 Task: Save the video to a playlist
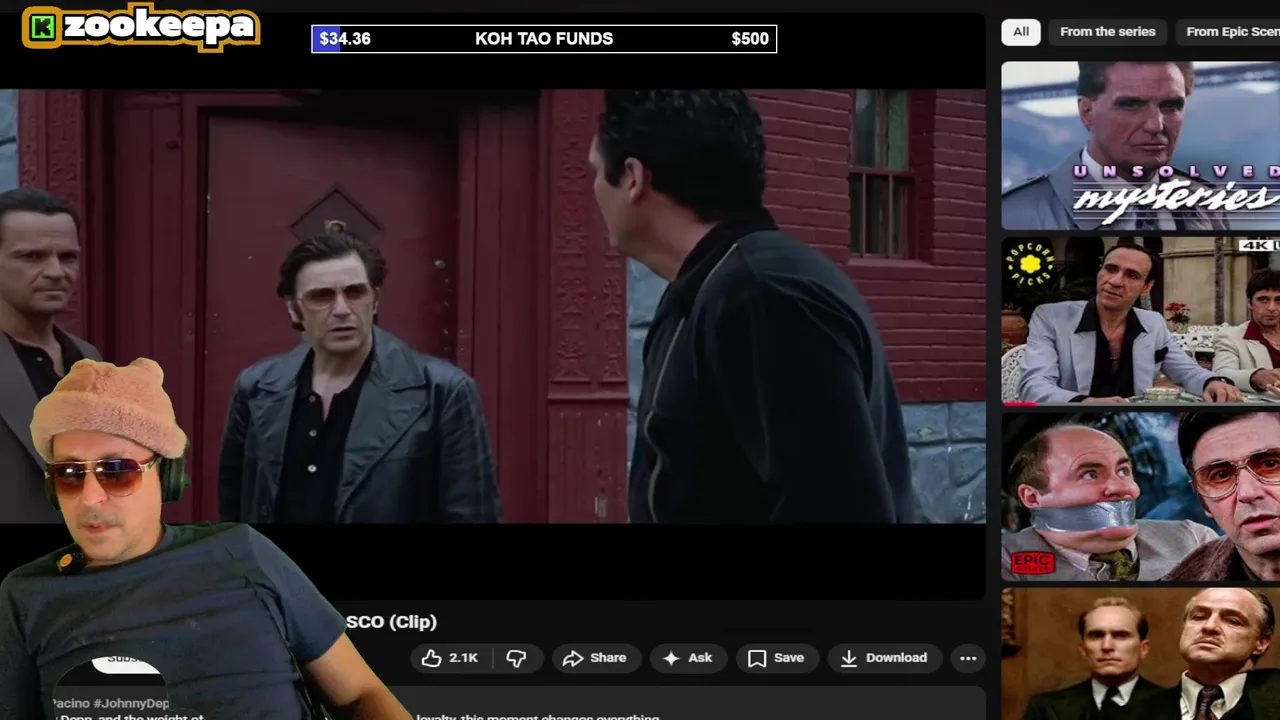coord(776,658)
